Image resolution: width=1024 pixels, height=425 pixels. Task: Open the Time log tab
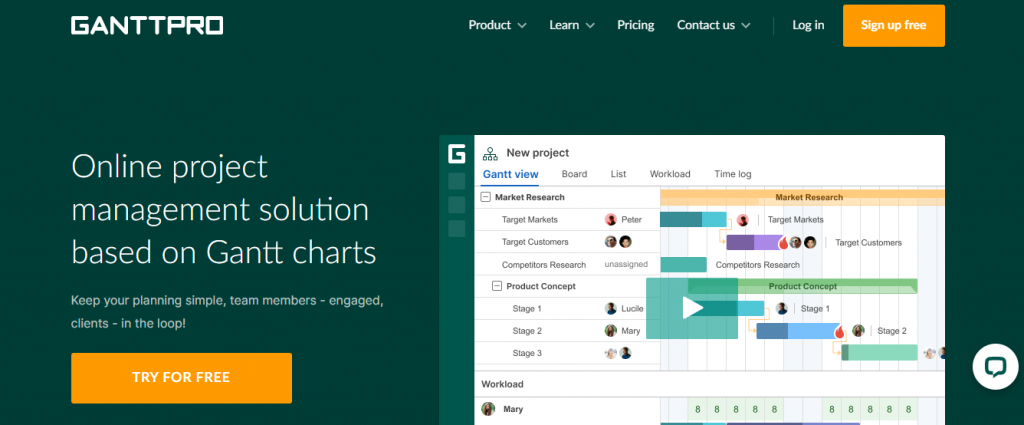click(x=732, y=174)
